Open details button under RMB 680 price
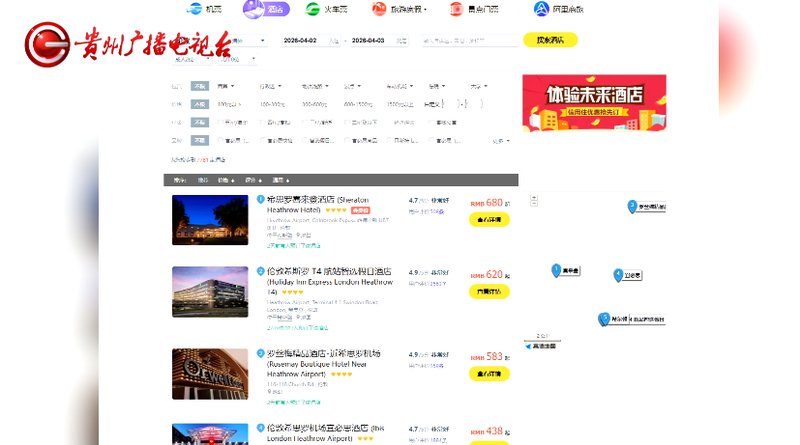 (489, 219)
